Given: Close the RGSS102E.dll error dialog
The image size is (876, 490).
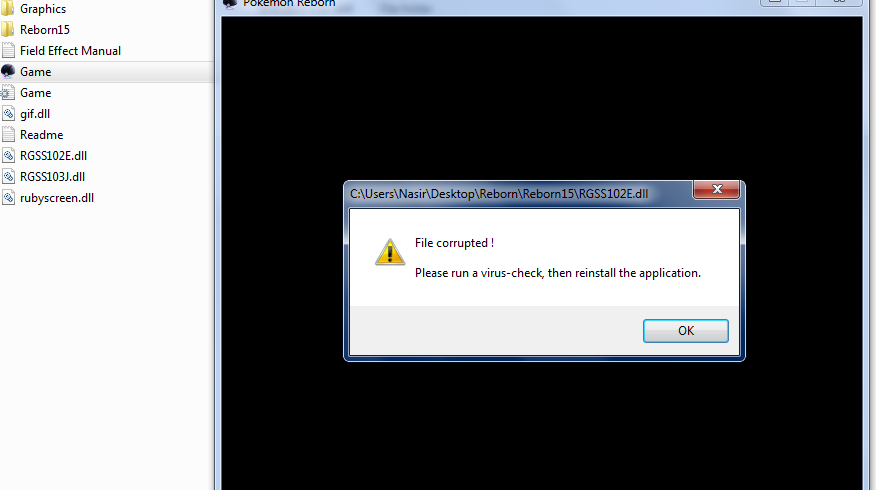Looking at the screenshot, I should point(717,189).
